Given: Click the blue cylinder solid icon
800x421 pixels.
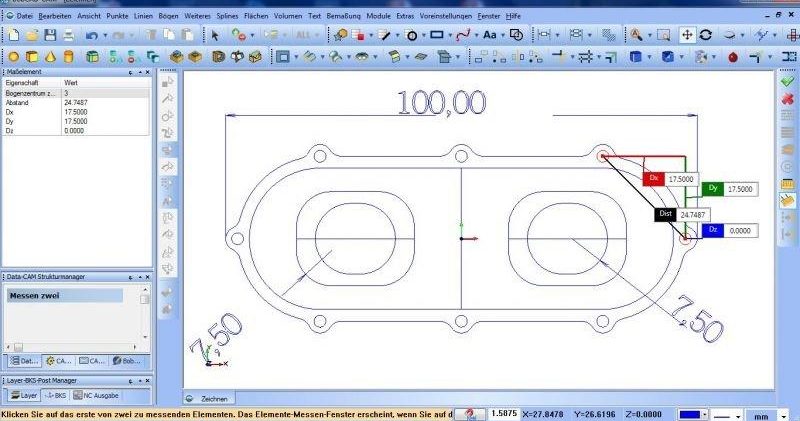Looking at the screenshot, I should tap(635, 57).
